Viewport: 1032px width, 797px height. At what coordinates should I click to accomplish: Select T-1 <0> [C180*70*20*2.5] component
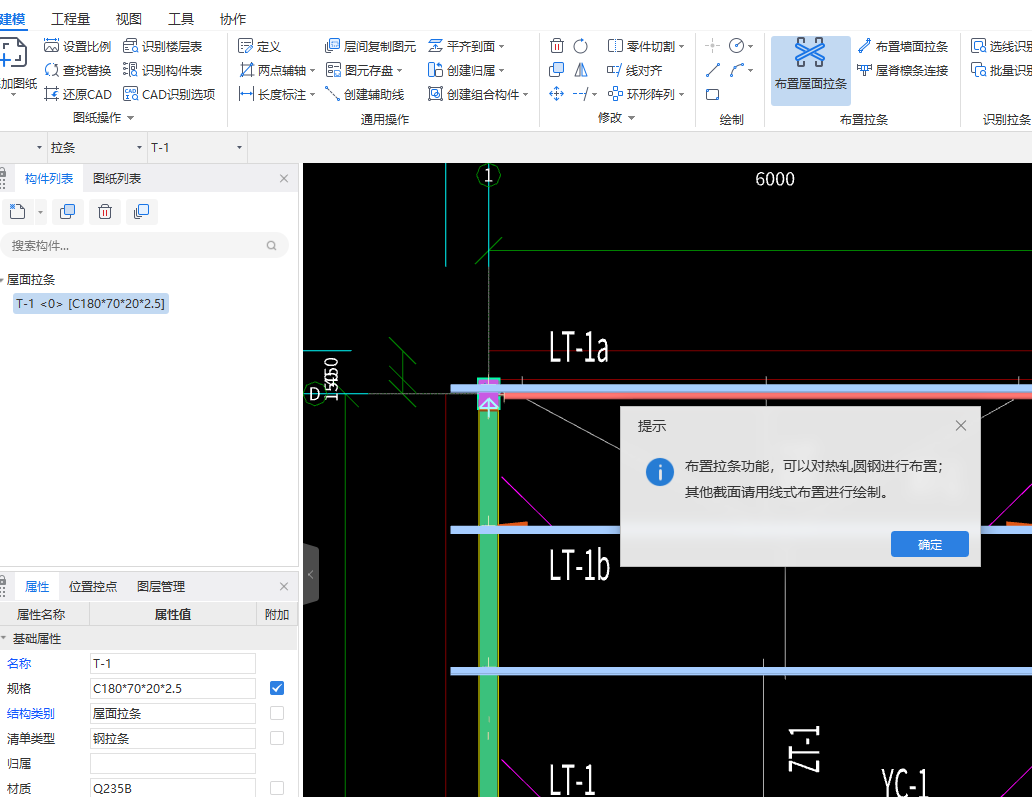91,303
